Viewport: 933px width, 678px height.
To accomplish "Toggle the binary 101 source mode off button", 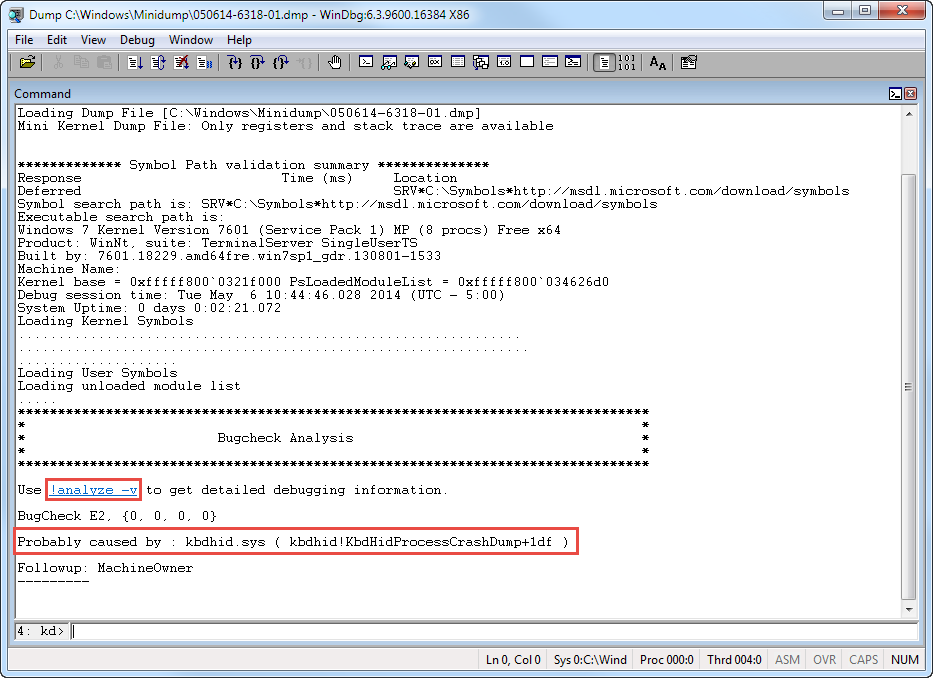I will point(627,62).
